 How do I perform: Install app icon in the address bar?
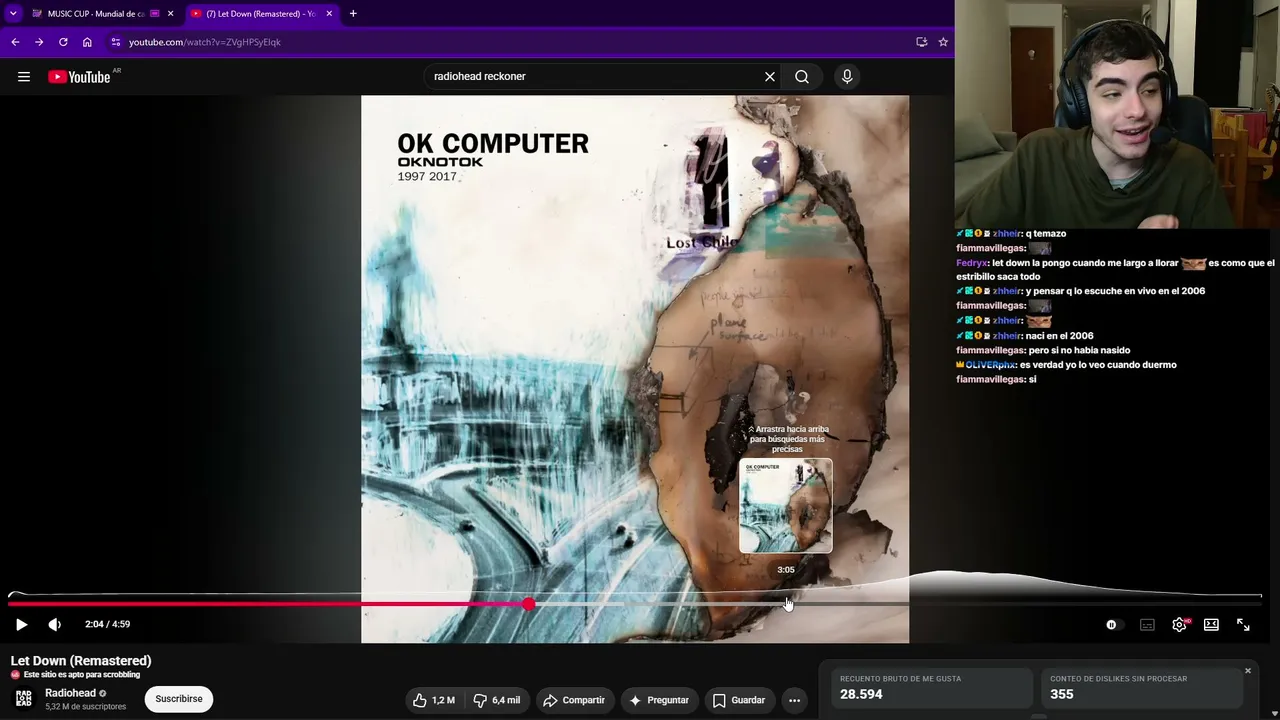coord(922,42)
